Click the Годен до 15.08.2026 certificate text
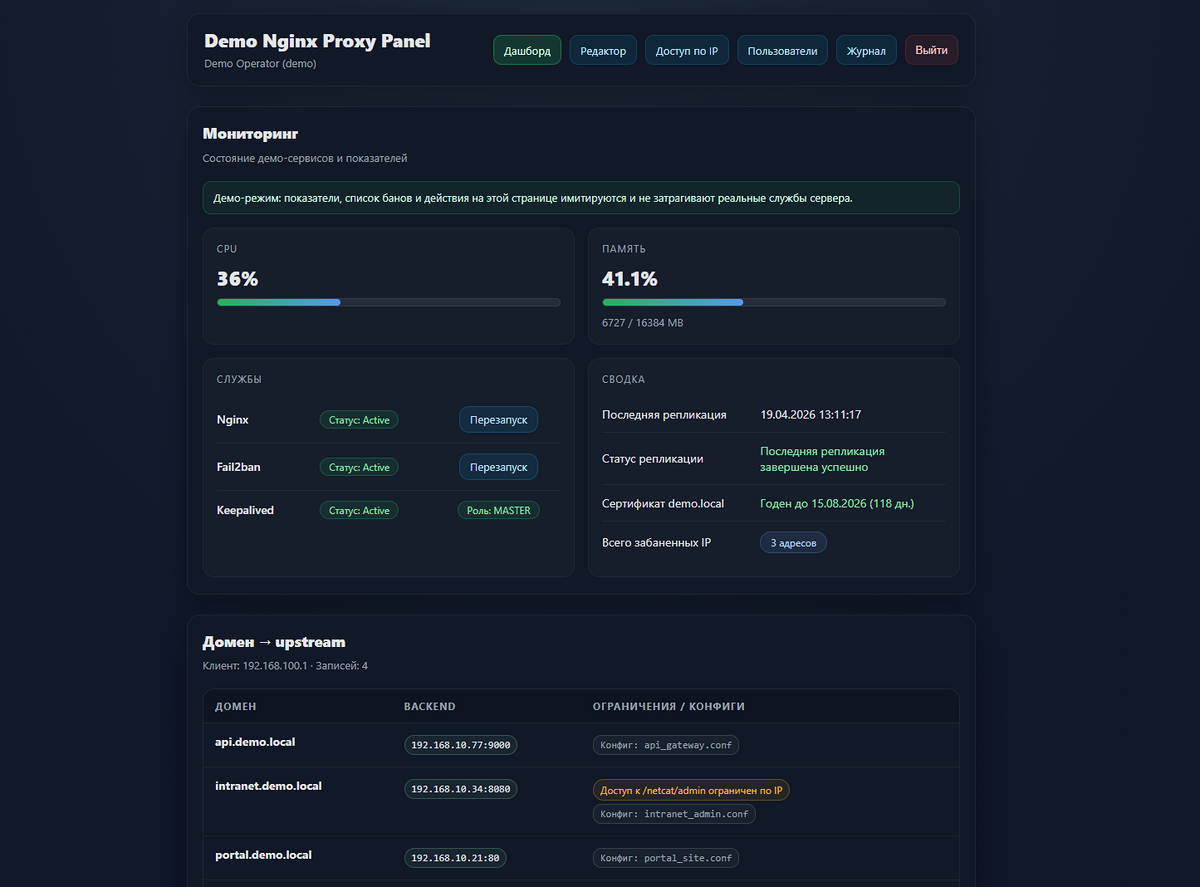This screenshot has height=887, width=1200. coord(837,503)
